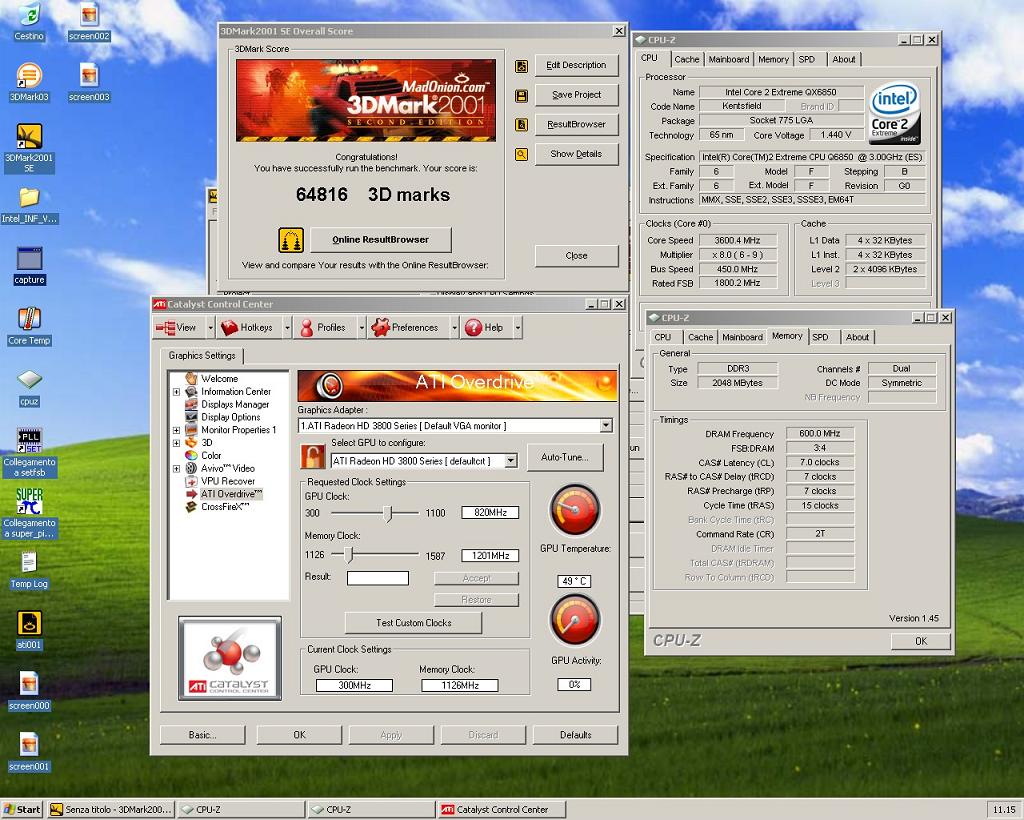Click the Edit Description button
The width and height of the screenshot is (1024, 820).
(x=576, y=65)
